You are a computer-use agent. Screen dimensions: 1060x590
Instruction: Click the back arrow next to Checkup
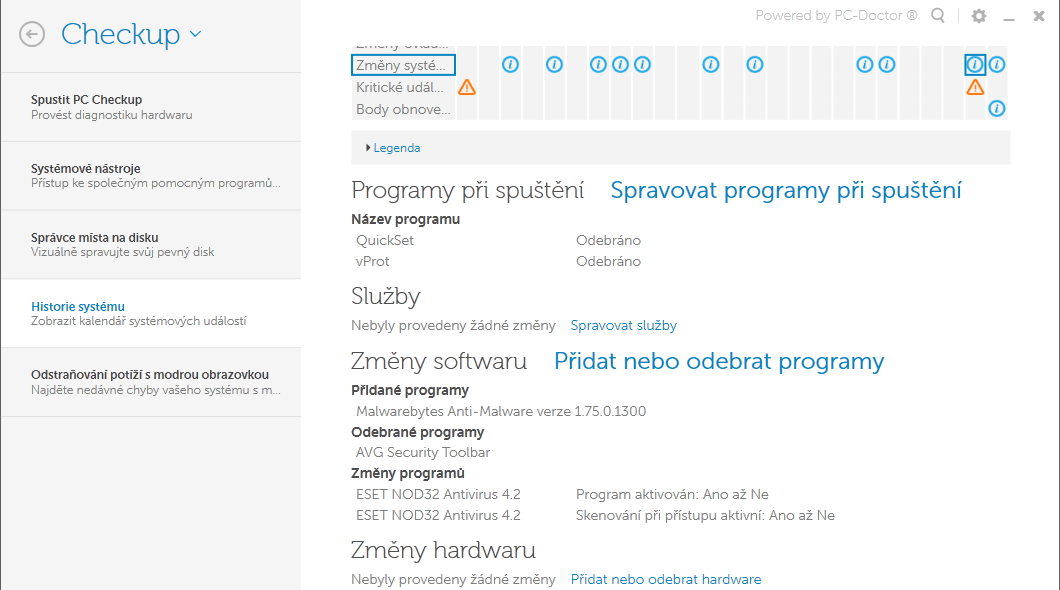[x=32, y=34]
